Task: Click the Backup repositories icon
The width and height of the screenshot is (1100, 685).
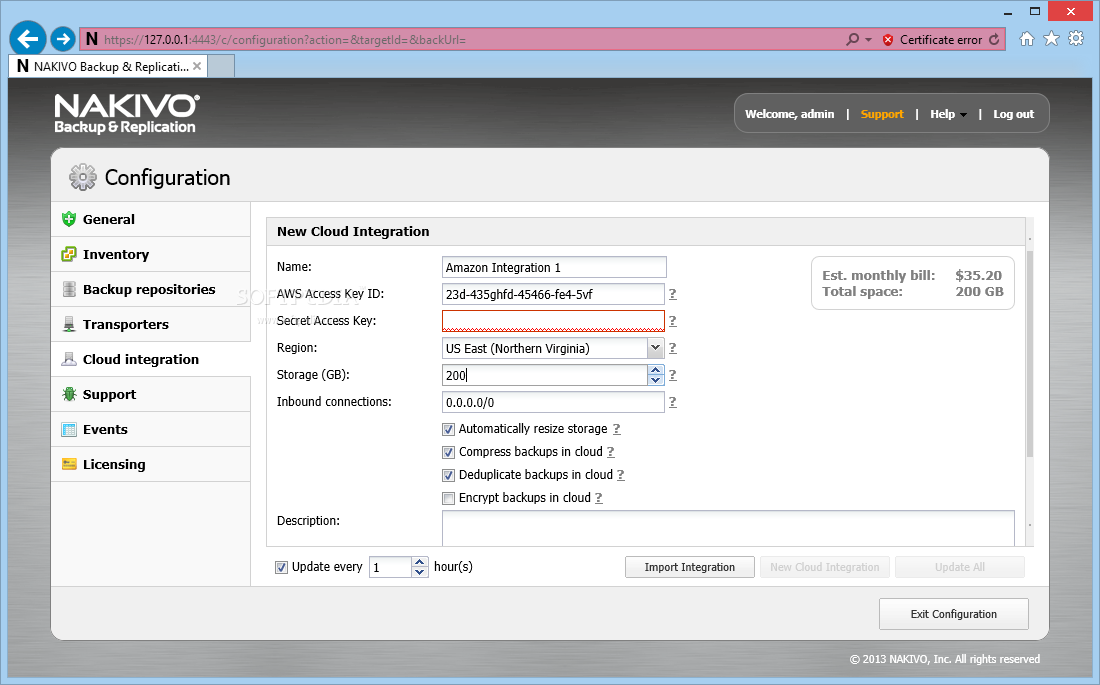Action: click(69, 289)
